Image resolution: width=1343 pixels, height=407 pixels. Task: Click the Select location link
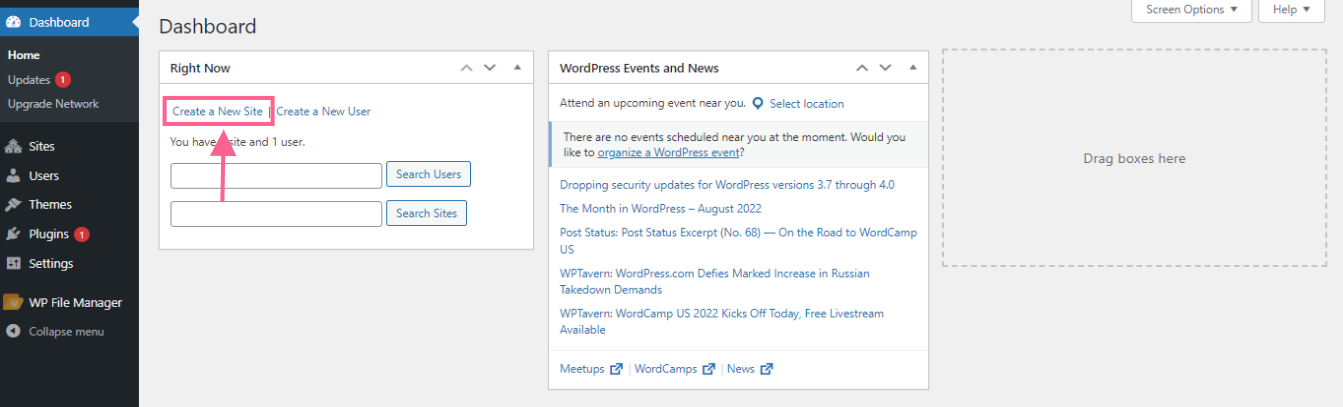pos(807,104)
